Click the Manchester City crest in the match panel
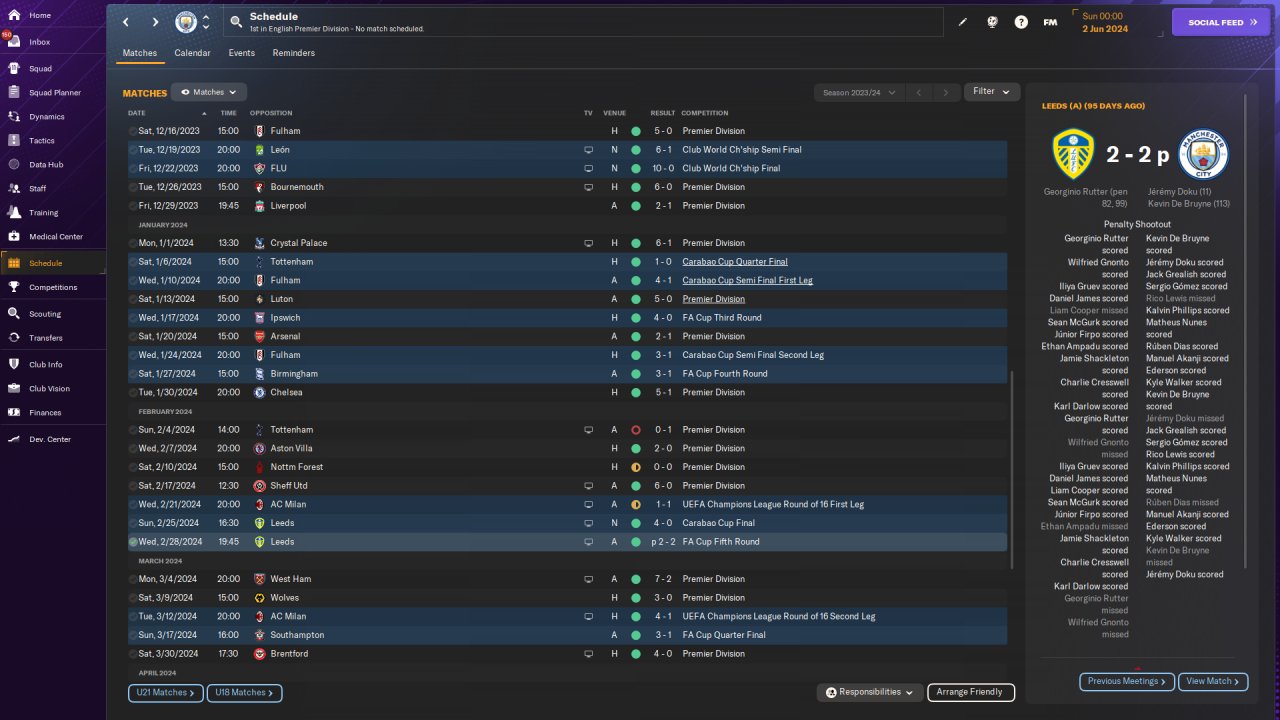This screenshot has width=1280, height=720. [x=1203, y=155]
